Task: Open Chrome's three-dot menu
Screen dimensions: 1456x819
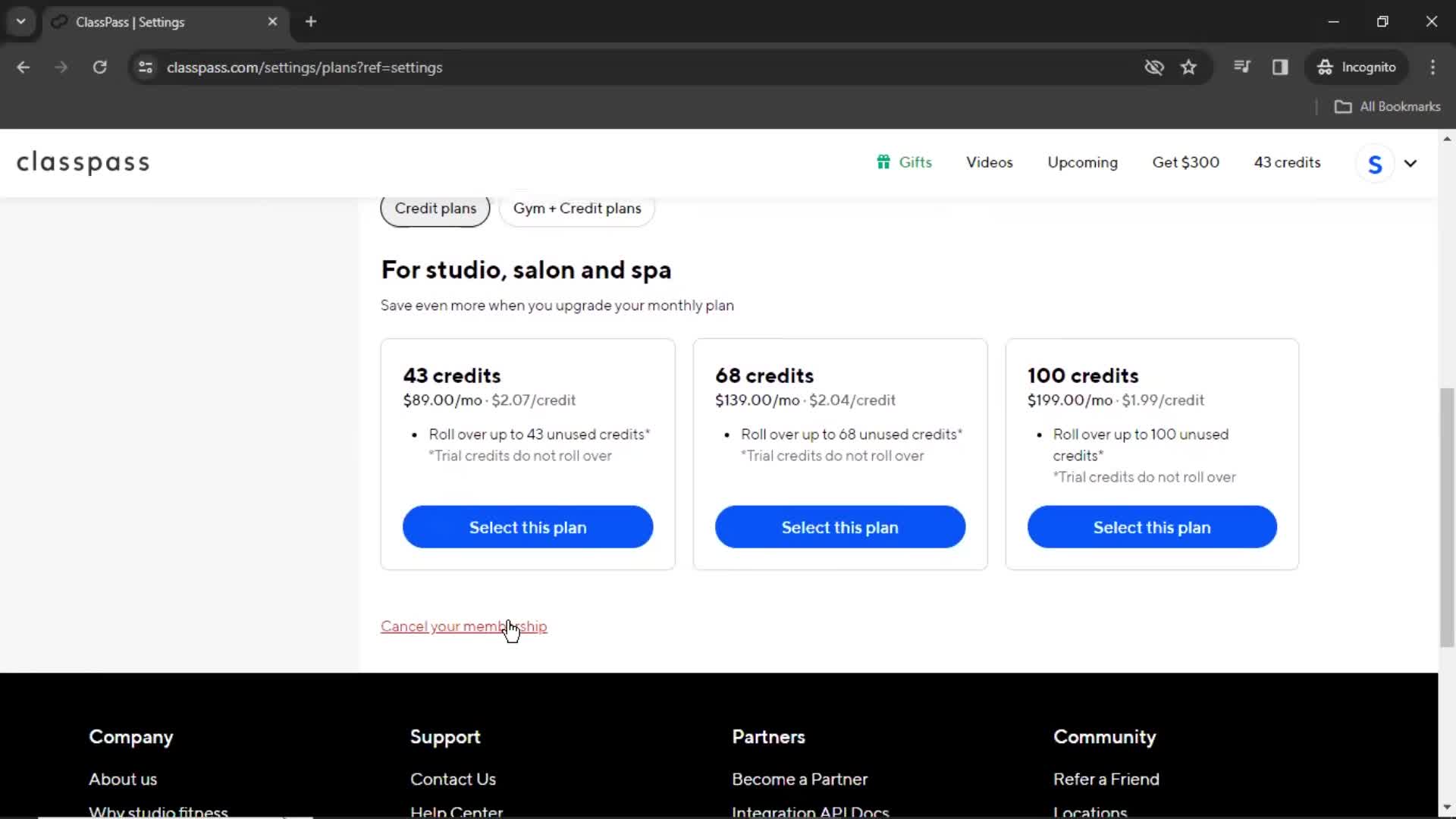Action: click(x=1432, y=67)
